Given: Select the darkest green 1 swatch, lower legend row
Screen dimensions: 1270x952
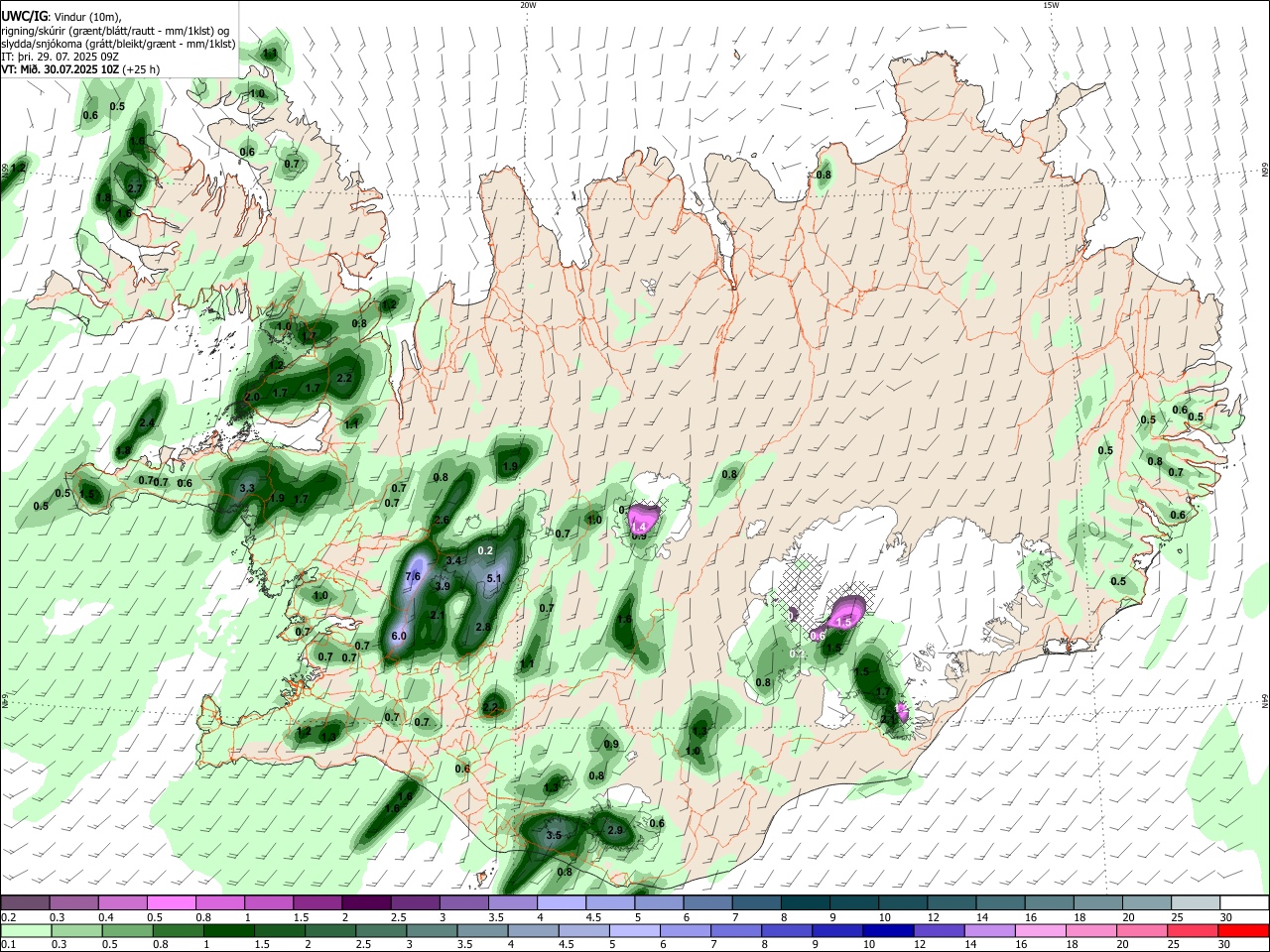Looking at the screenshot, I should pos(229,930).
